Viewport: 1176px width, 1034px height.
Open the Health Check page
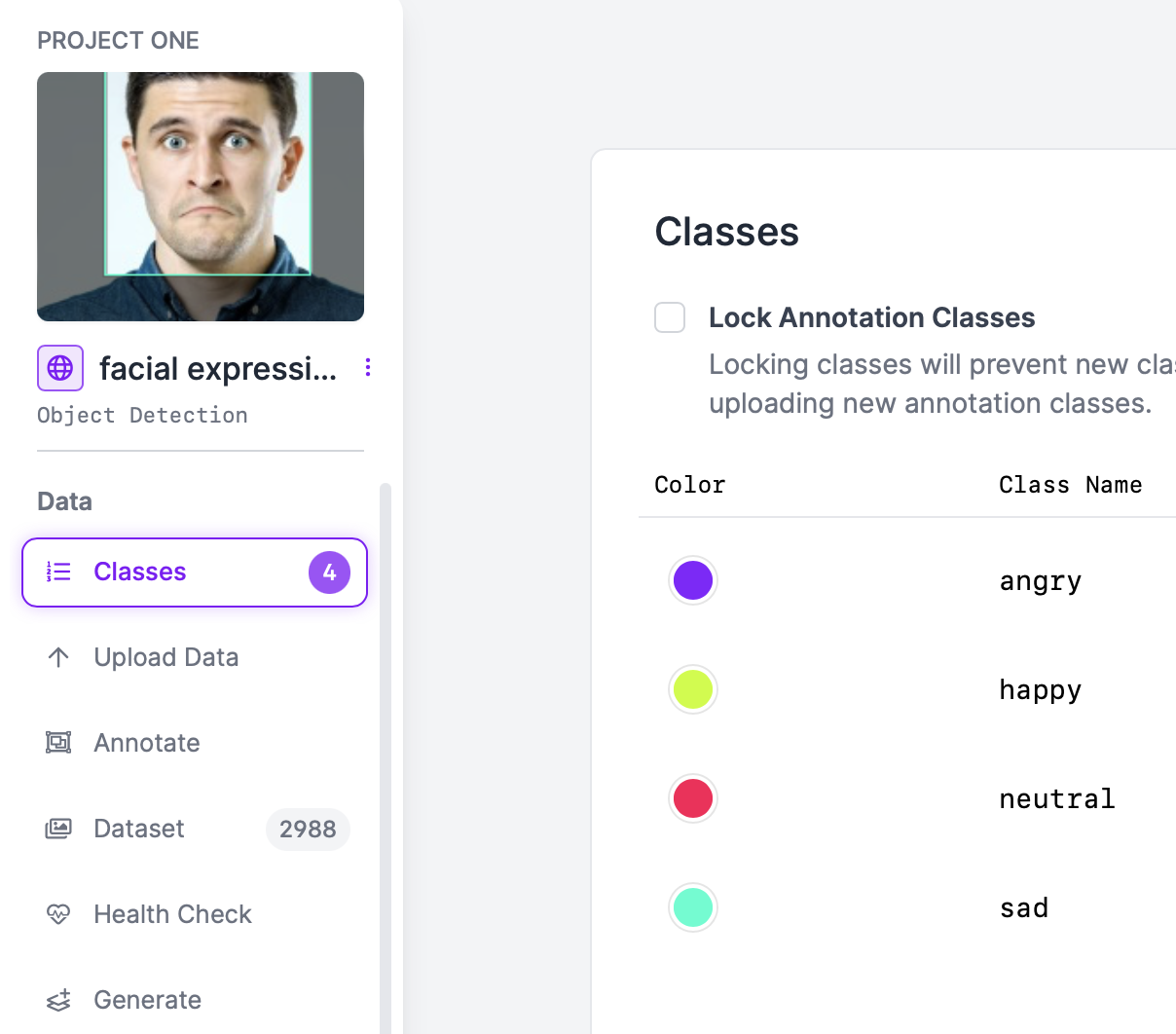[172, 914]
